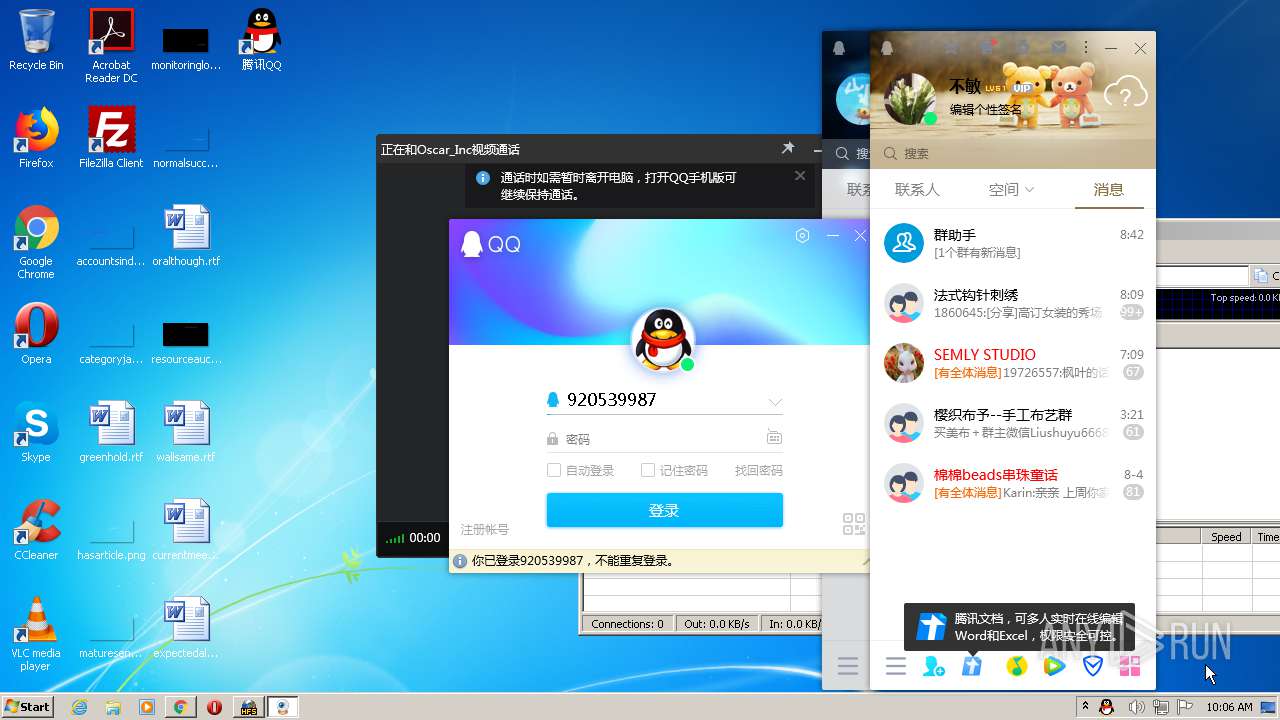Open the Recycle Bin
This screenshot has width=1280, height=720.
(x=36, y=40)
